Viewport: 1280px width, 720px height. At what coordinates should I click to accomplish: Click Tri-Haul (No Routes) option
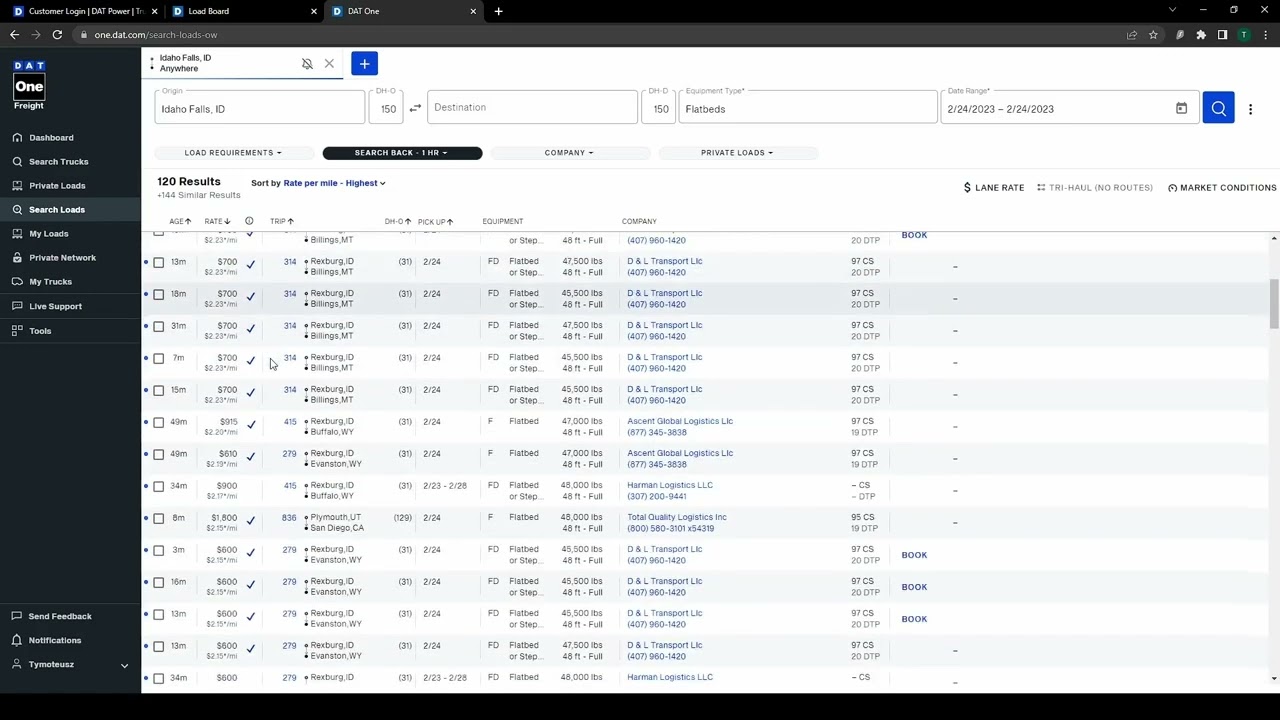point(1094,187)
